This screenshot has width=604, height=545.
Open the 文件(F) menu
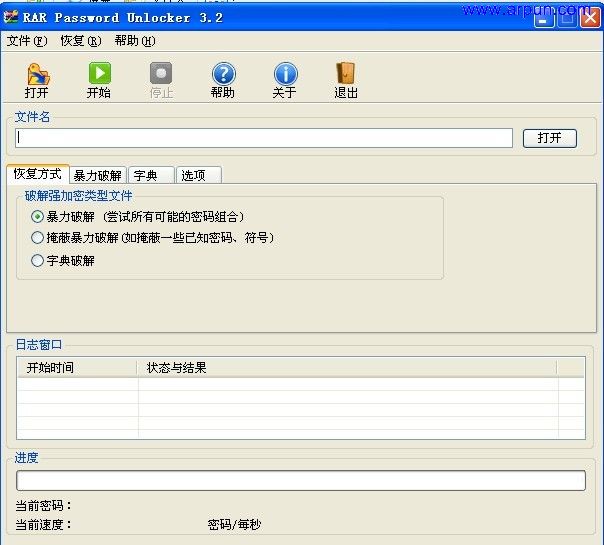[x=27, y=41]
